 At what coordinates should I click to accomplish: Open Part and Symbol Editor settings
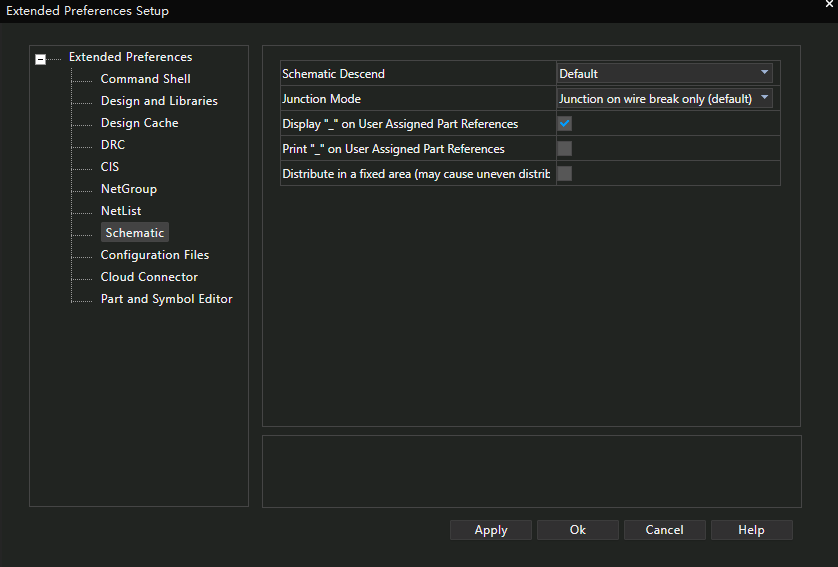point(166,299)
